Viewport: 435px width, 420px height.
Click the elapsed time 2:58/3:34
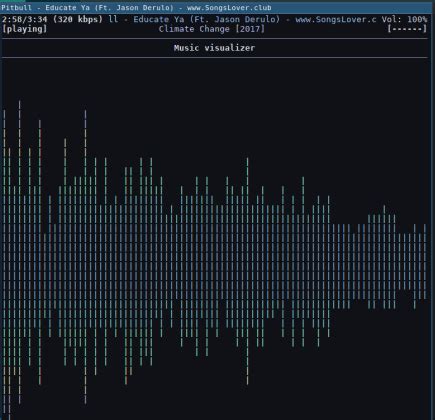point(24,19)
